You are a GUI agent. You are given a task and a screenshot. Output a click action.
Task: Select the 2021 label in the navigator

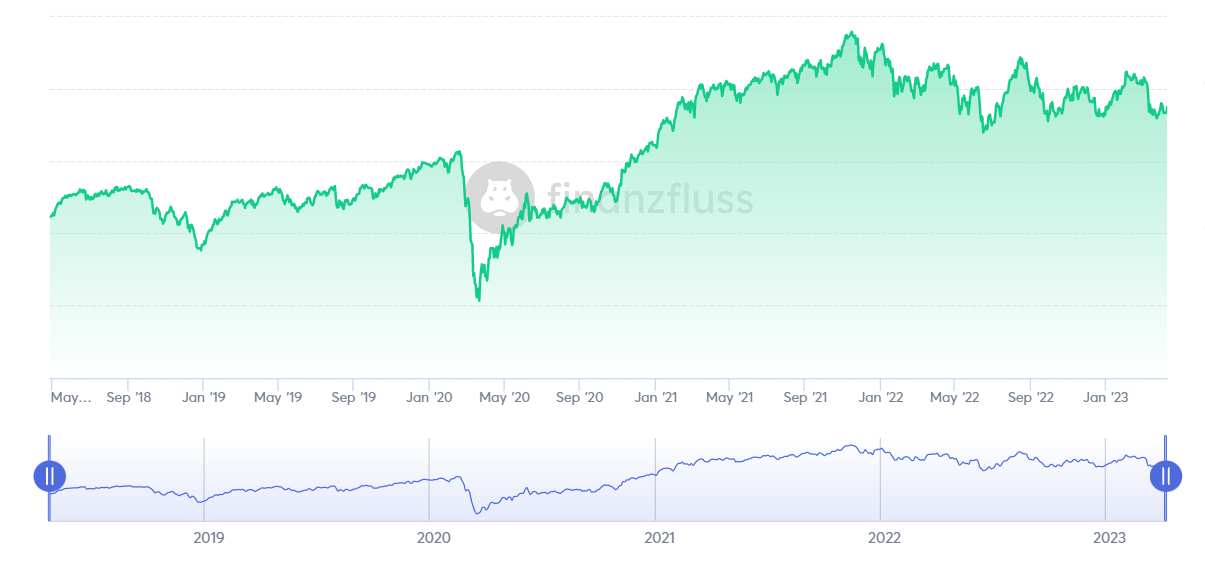pos(659,538)
